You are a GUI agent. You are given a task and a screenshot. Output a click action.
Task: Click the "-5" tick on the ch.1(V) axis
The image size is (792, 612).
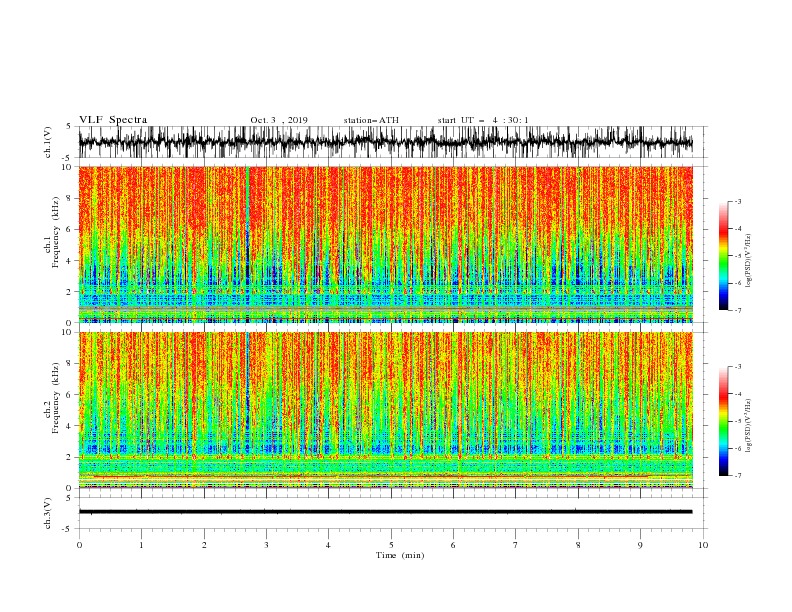(x=68, y=158)
